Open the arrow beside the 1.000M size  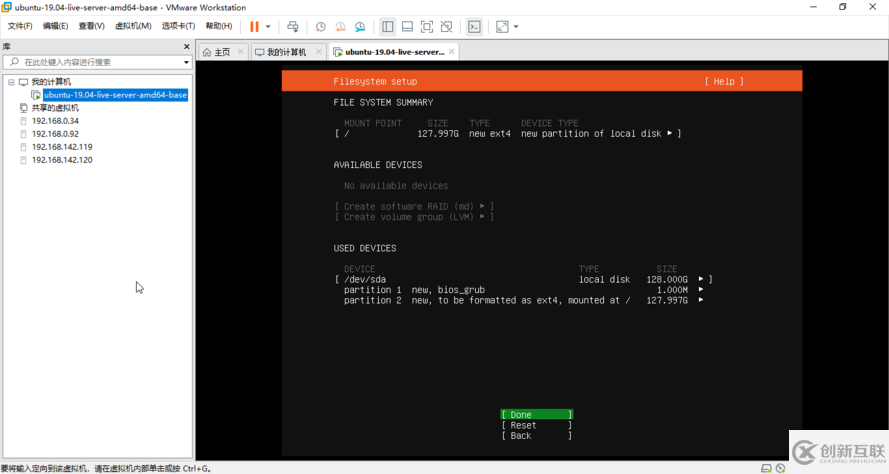pos(701,290)
